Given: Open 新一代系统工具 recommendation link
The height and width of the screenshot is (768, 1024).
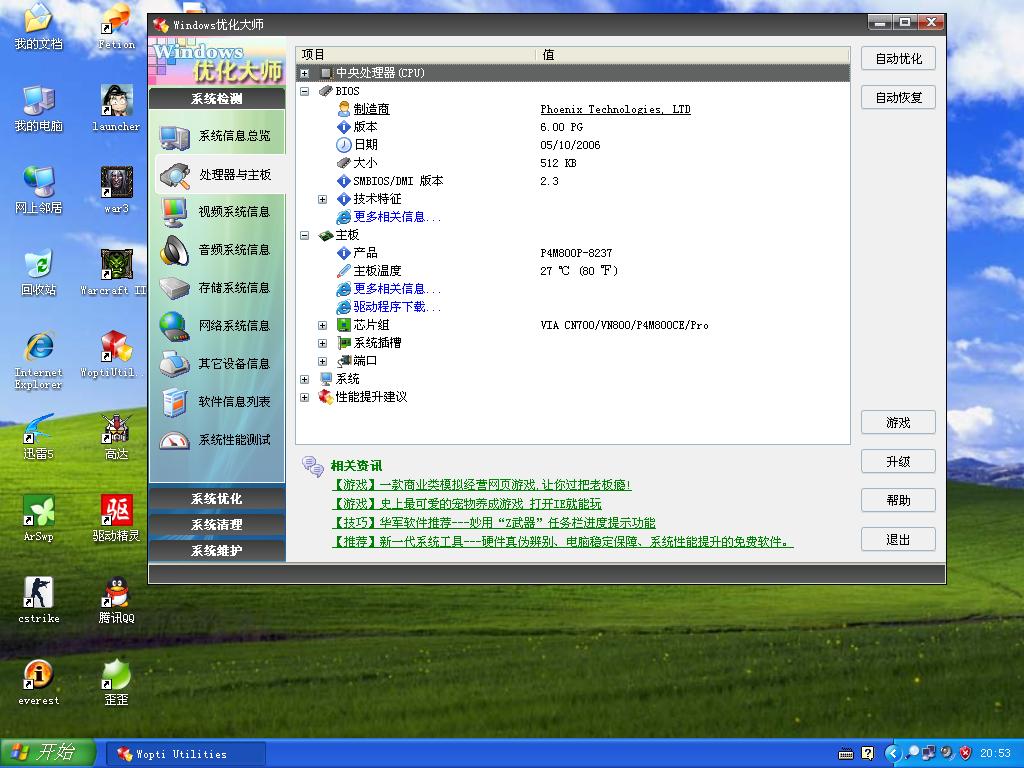Looking at the screenshot, I should coord(562,541).
